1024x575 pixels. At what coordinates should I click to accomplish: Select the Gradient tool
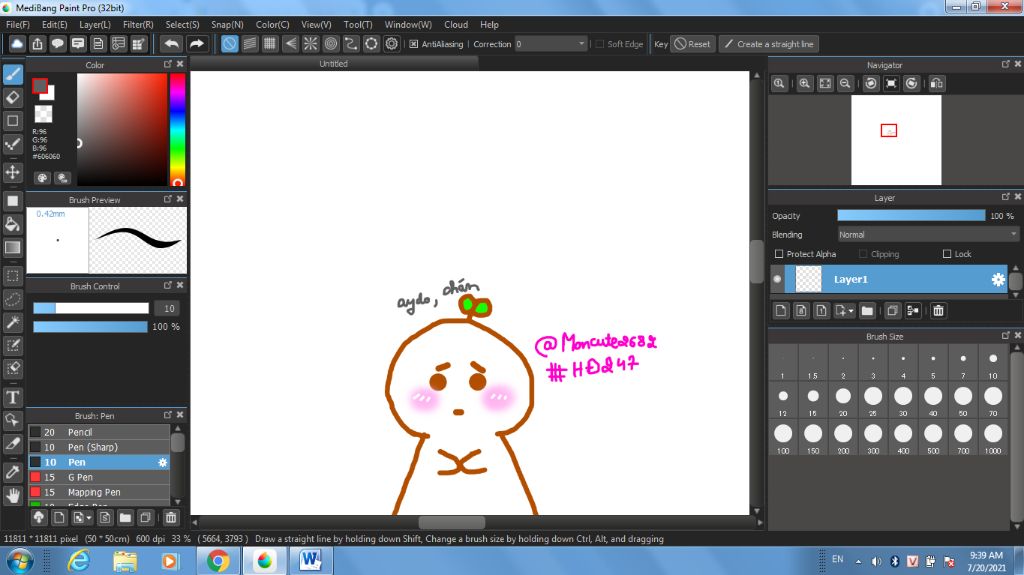[x=12, y=248]
